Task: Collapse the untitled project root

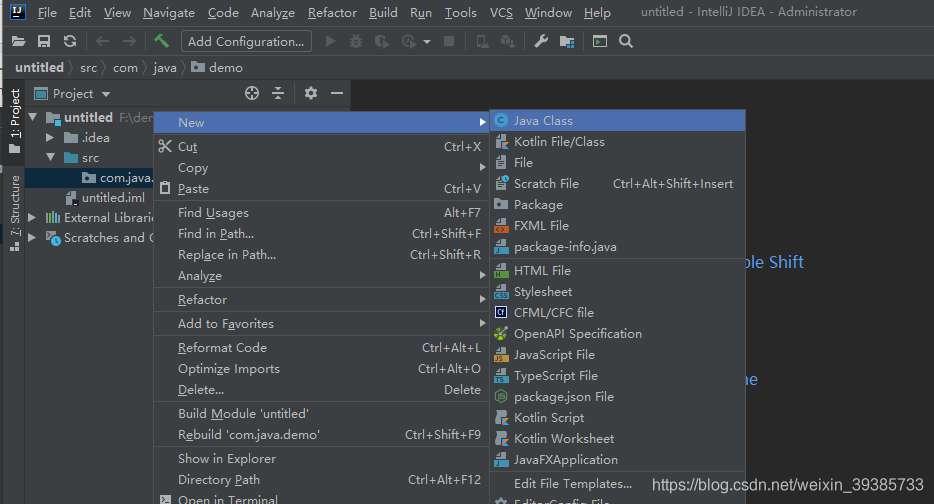Action: [33, 117]
